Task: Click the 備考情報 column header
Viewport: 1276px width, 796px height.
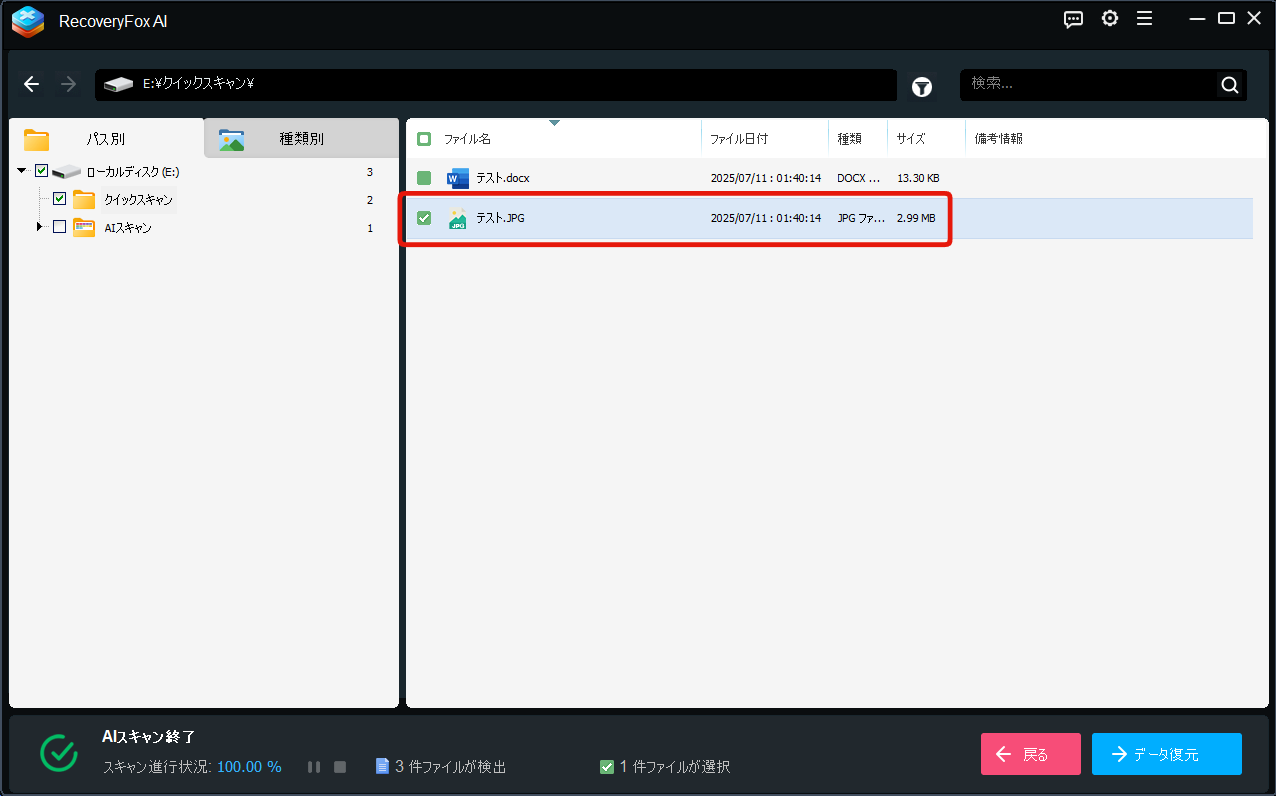Action: 999,139
